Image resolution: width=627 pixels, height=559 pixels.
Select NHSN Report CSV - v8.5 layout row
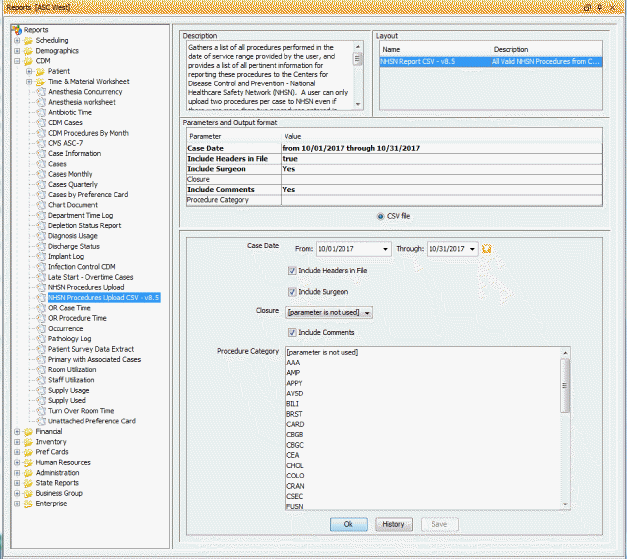[491, 62]
